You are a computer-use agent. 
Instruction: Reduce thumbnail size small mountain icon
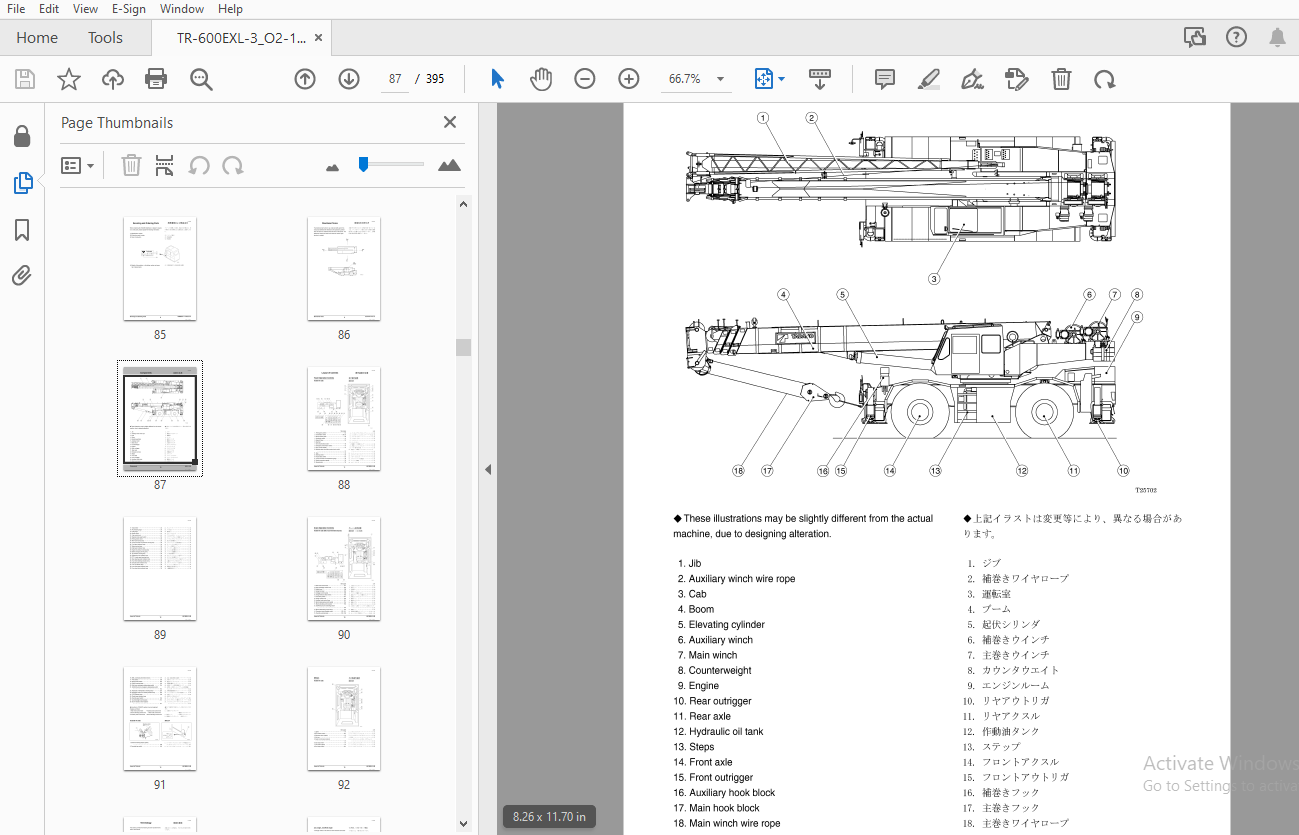[x=333, y=167]
